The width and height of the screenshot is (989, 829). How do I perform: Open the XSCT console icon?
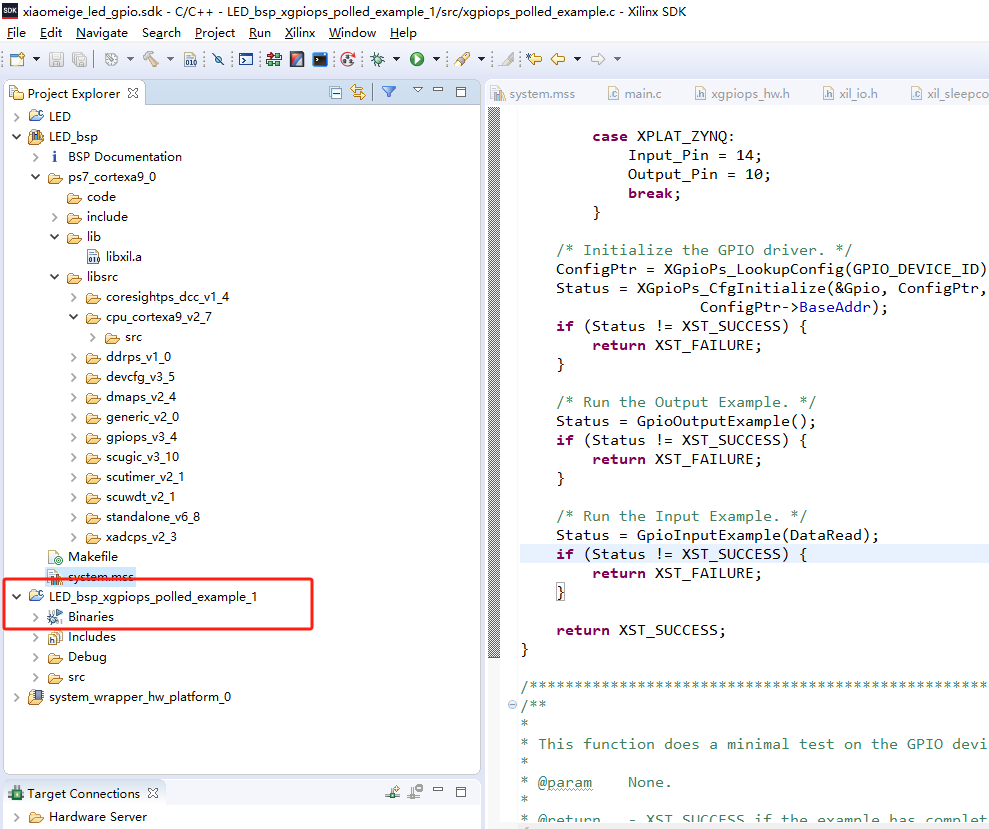click(320, 59)
